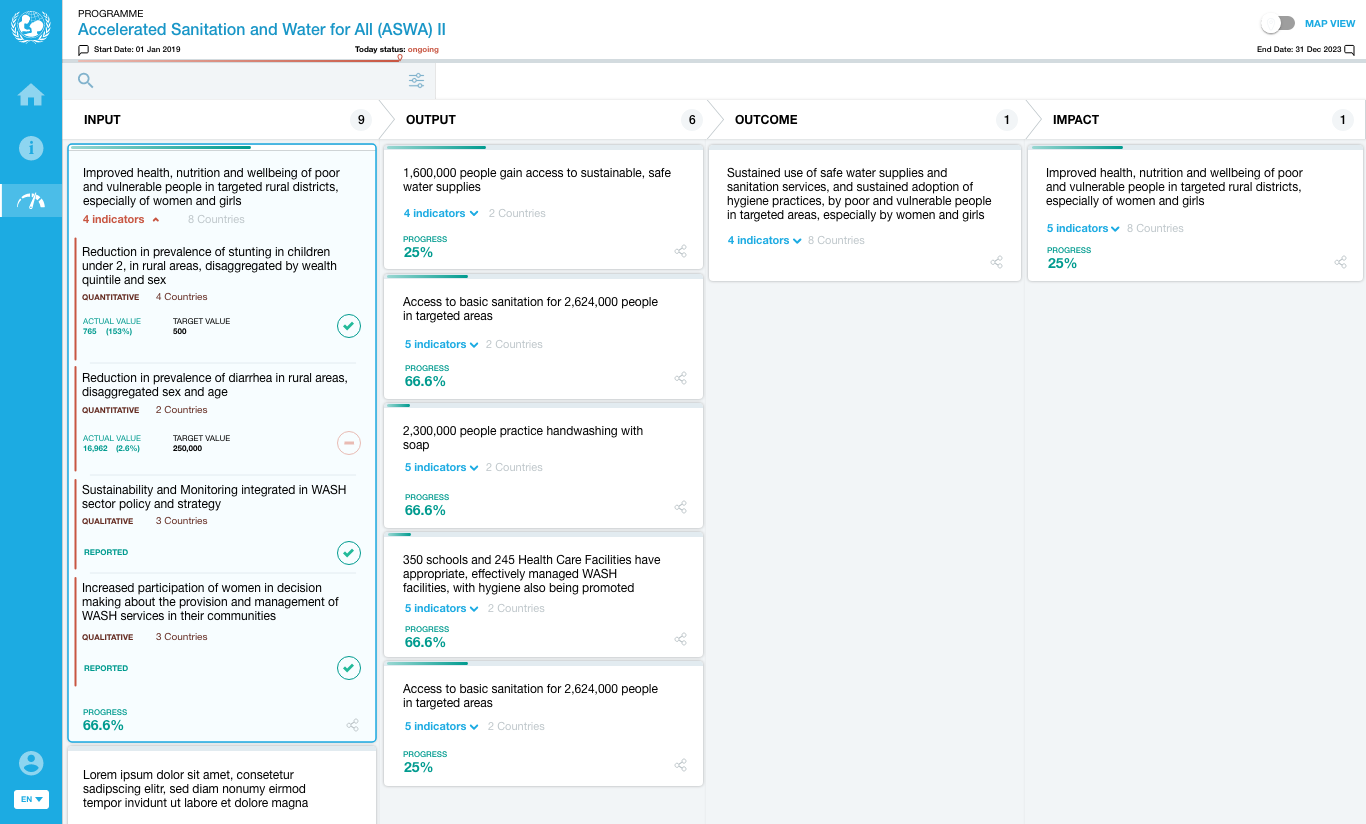
Task: Open the Lorem ipsum dolor Input card
Action: tap(222, 788)
